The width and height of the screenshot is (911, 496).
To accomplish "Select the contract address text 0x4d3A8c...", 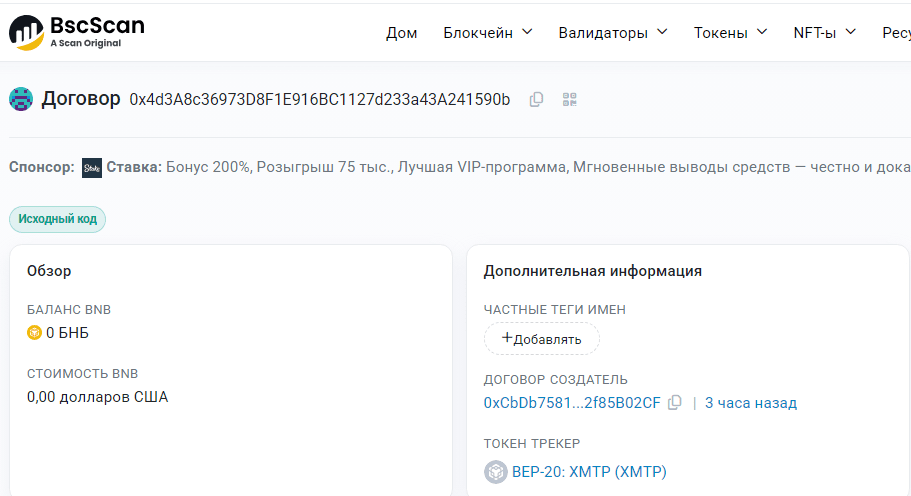I will tap(319, 99).
